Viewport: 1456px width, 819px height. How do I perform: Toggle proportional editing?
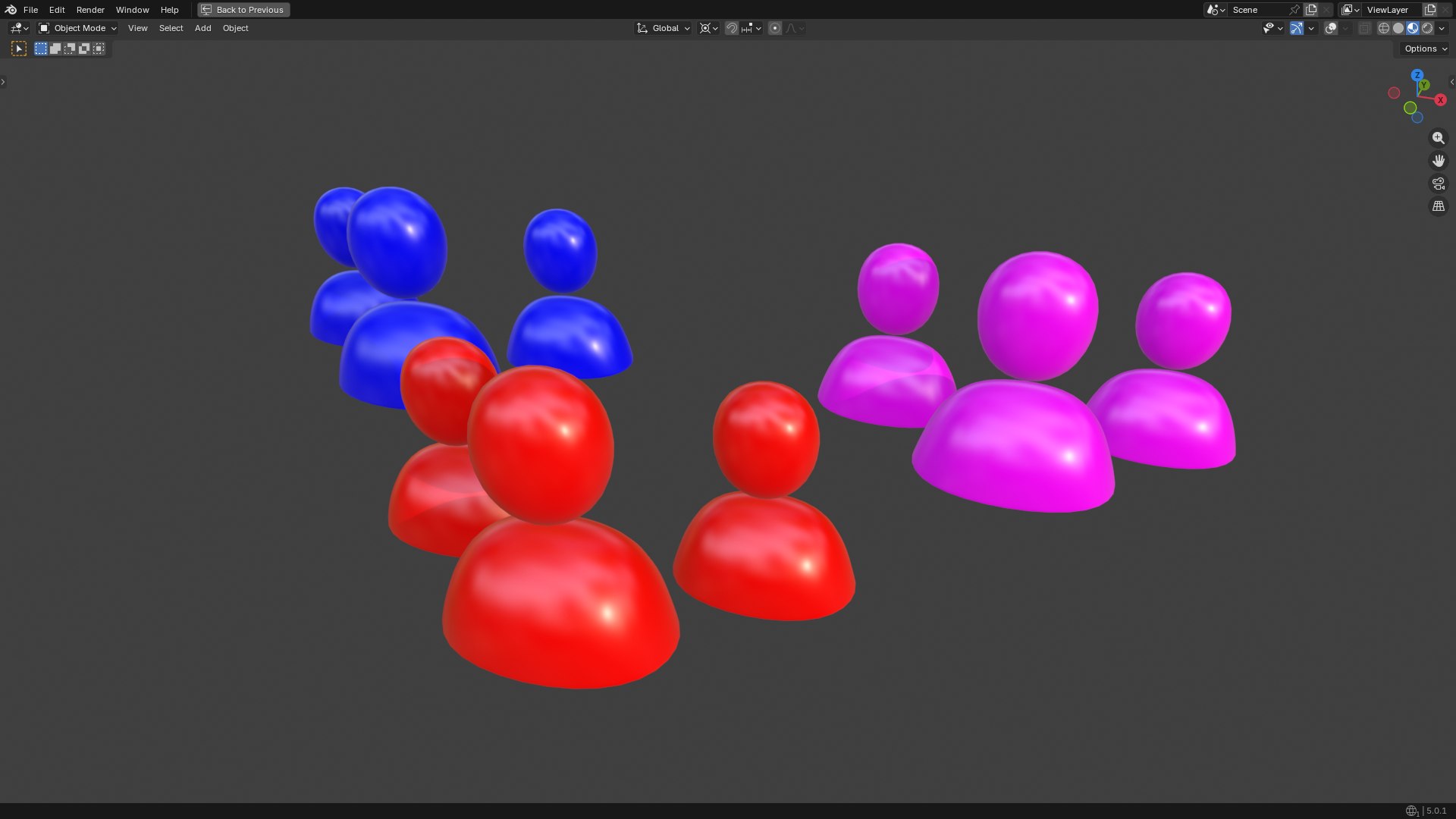tap(775, 28)
